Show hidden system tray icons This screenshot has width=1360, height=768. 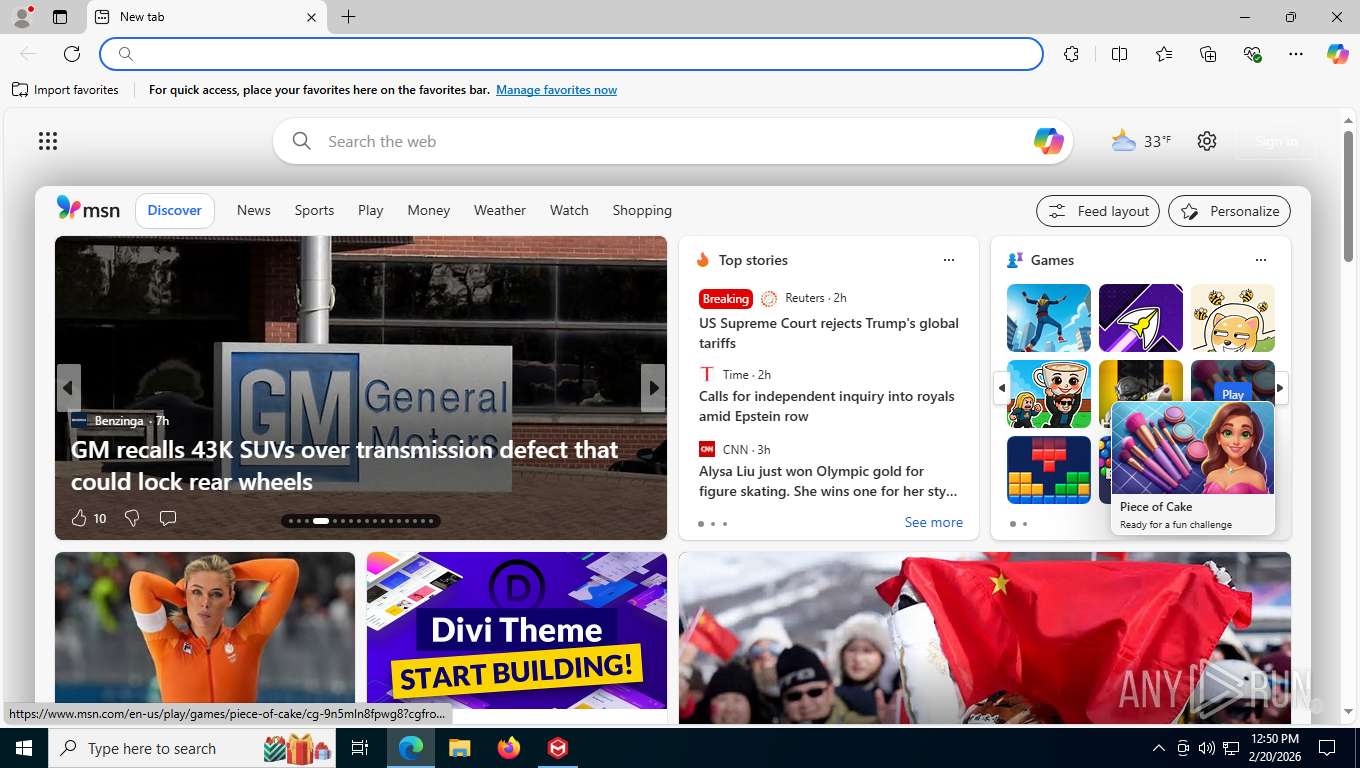[1159, 748]
